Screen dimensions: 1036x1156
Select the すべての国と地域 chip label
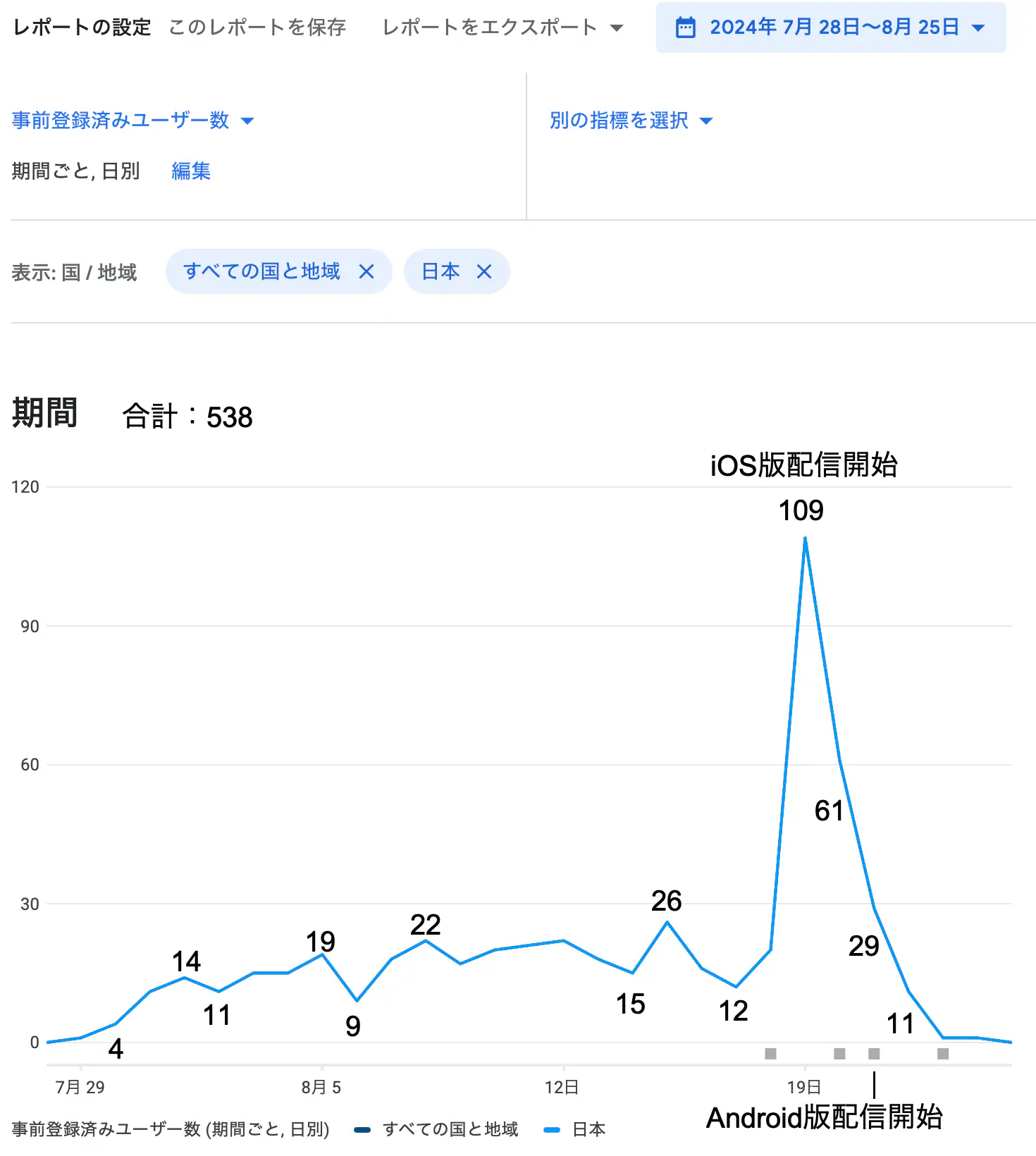261,271
